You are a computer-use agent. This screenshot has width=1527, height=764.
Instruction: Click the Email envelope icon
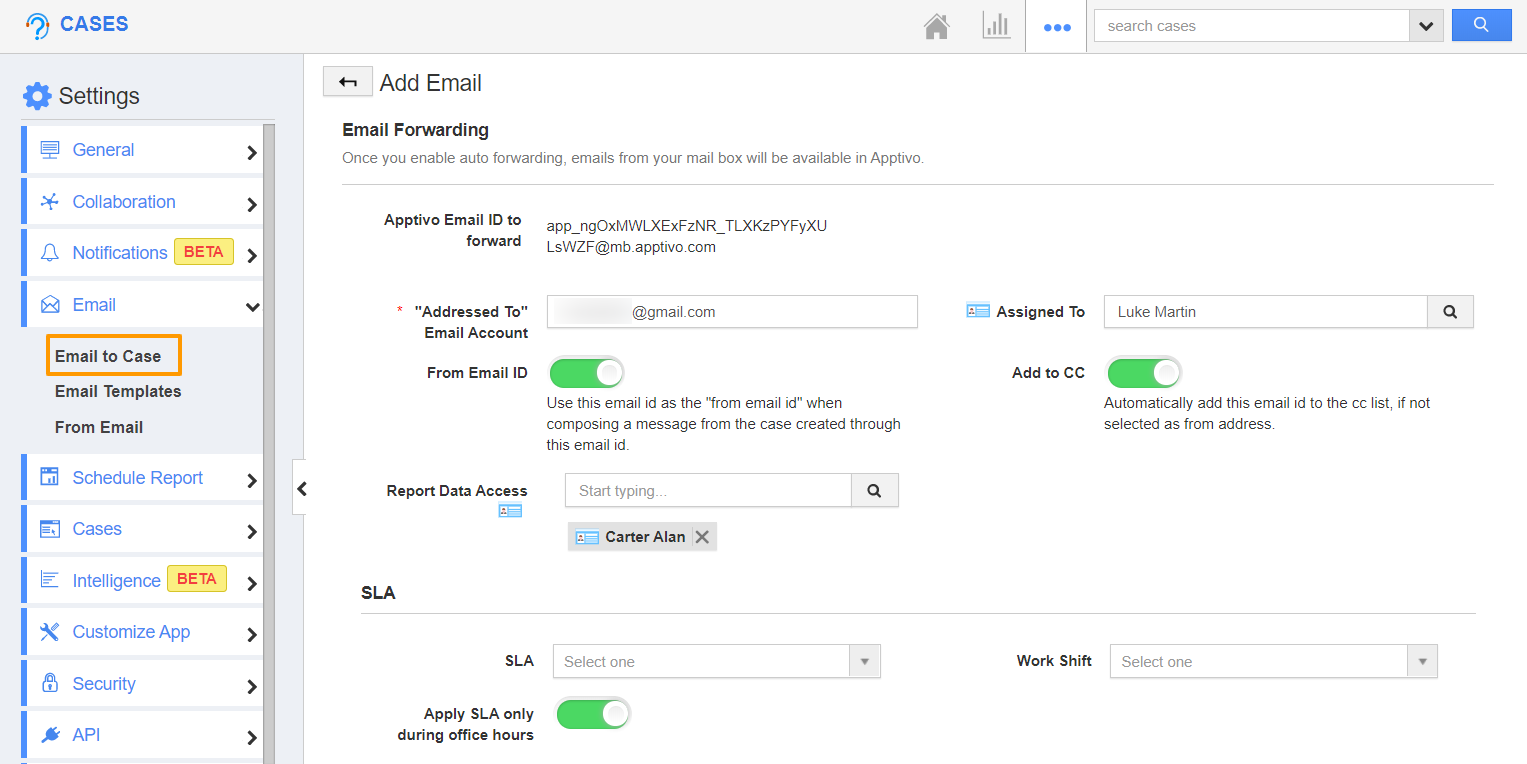(50, 305)
